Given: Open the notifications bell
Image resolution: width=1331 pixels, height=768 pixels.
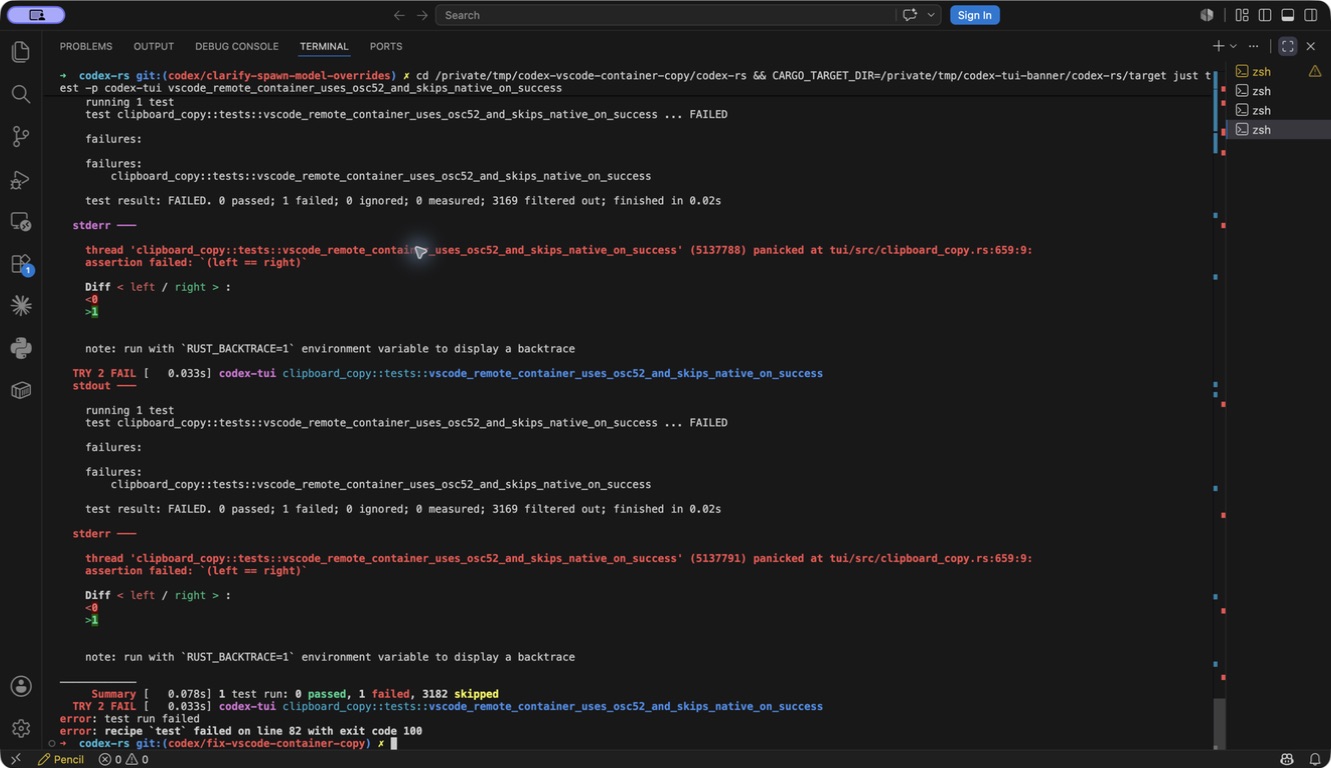Looking at the screenshot, I should [x=1314, y=759].
